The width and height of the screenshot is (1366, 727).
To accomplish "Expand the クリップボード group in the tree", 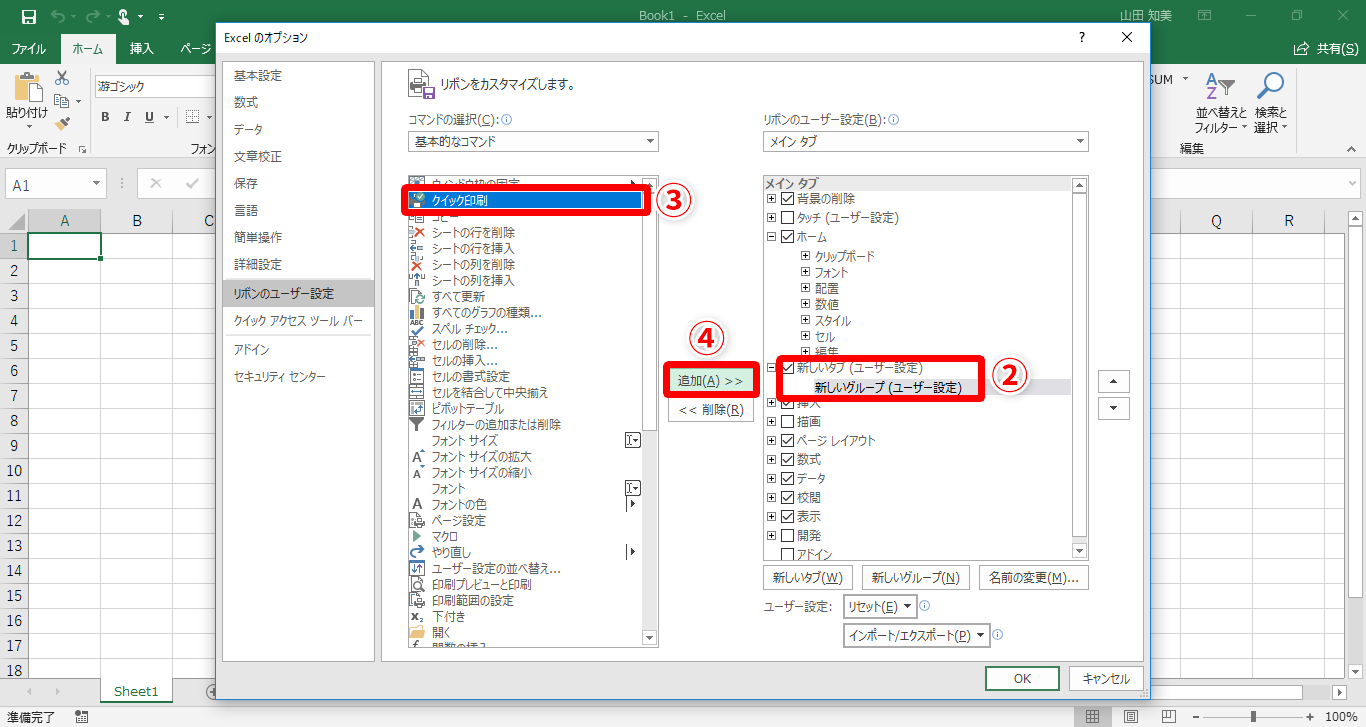I will click(x=805, y=256).
